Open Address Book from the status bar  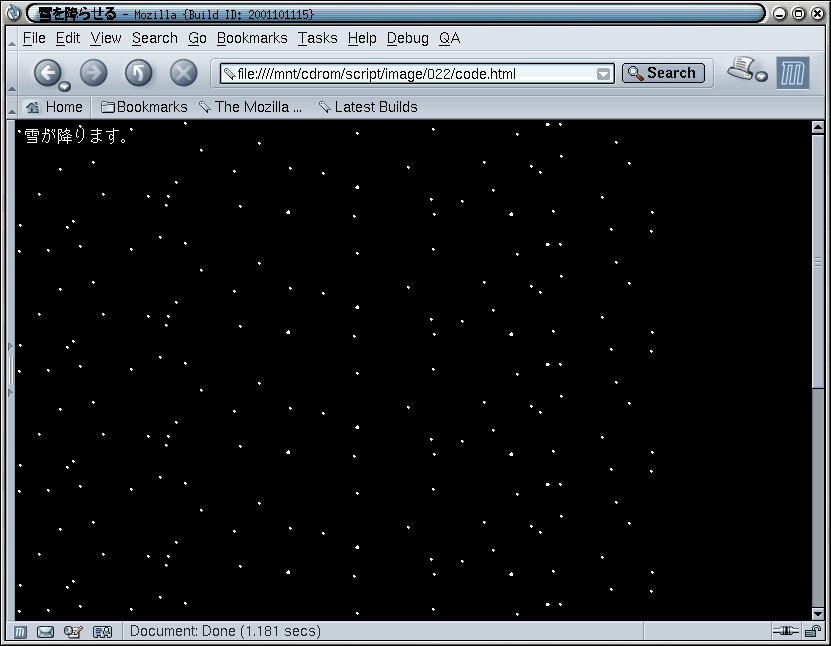102,631
